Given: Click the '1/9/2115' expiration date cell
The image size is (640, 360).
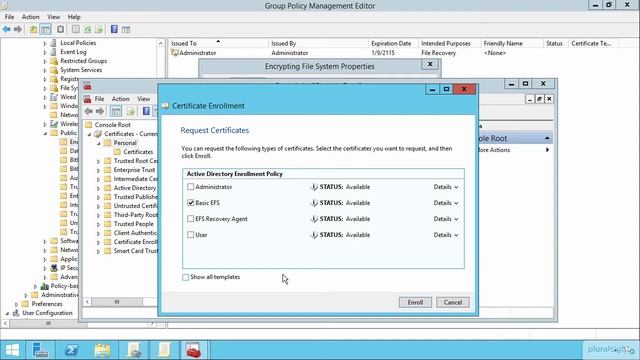Looking at the screenshot, I should tap(383, 53).
